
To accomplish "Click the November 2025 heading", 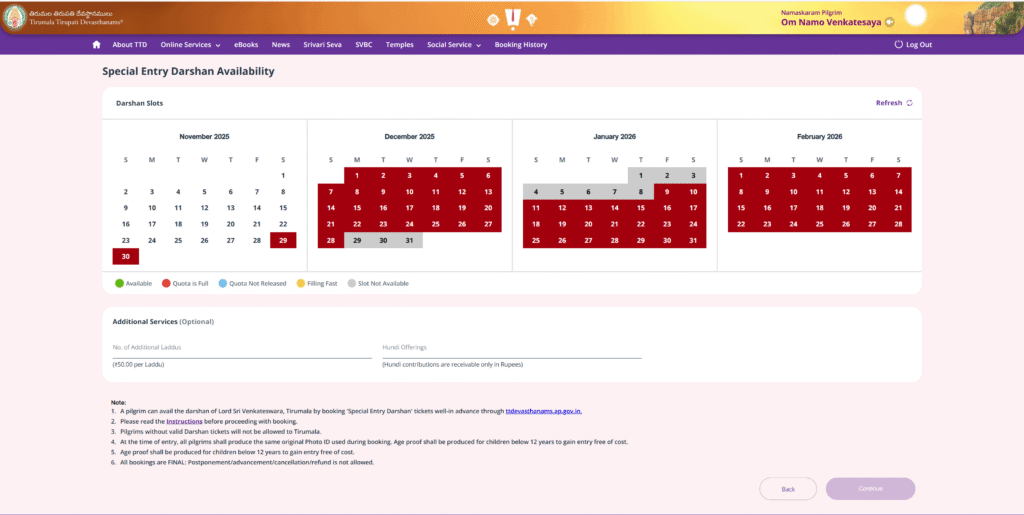I will pos(204,137).
